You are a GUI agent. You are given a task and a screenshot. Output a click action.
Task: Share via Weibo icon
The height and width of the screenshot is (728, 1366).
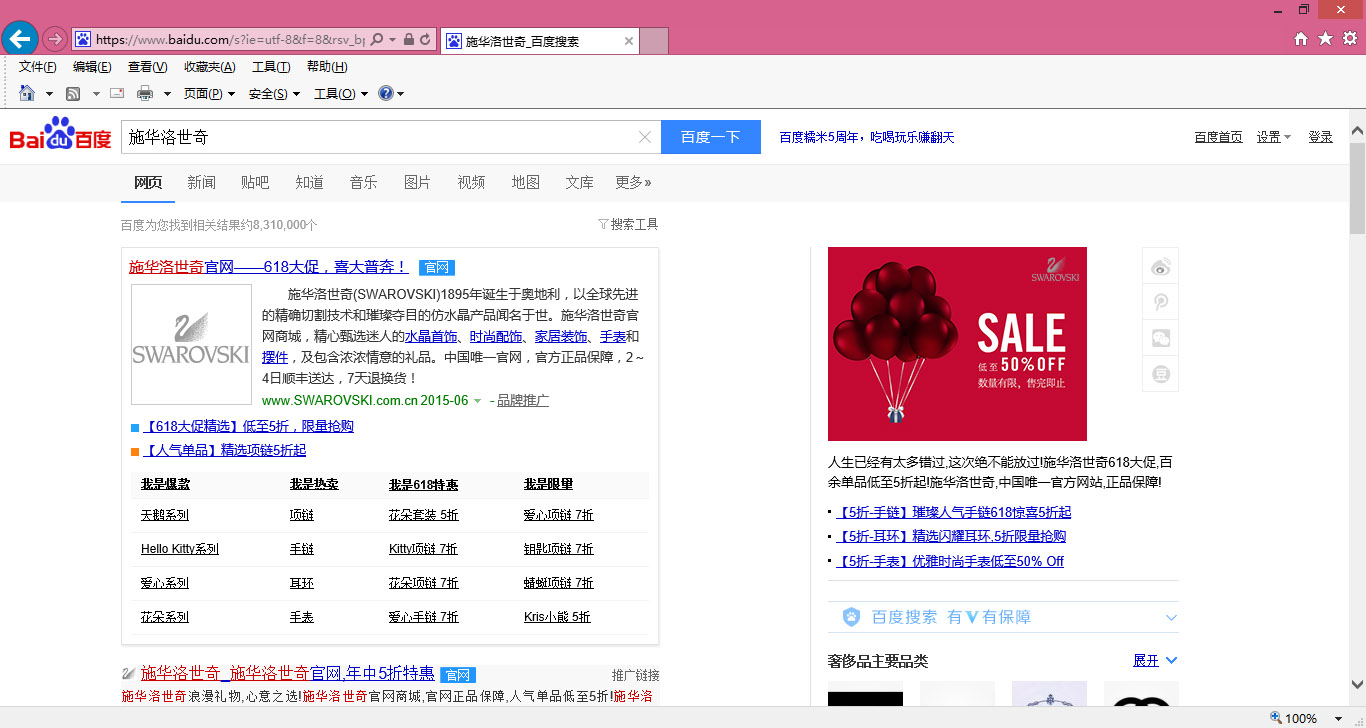[x=1161, y=266]
